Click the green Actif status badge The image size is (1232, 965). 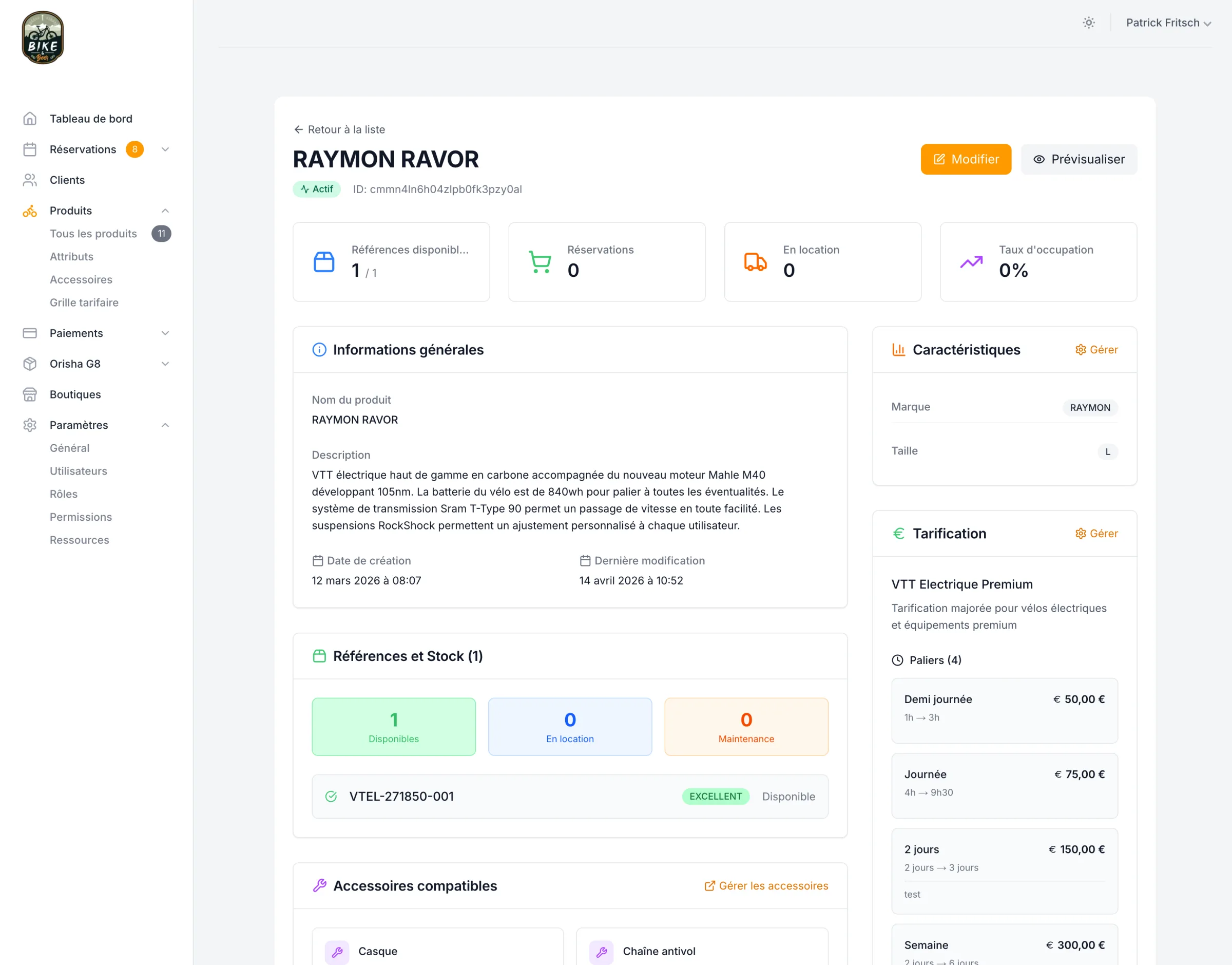[x=317, y=190]
